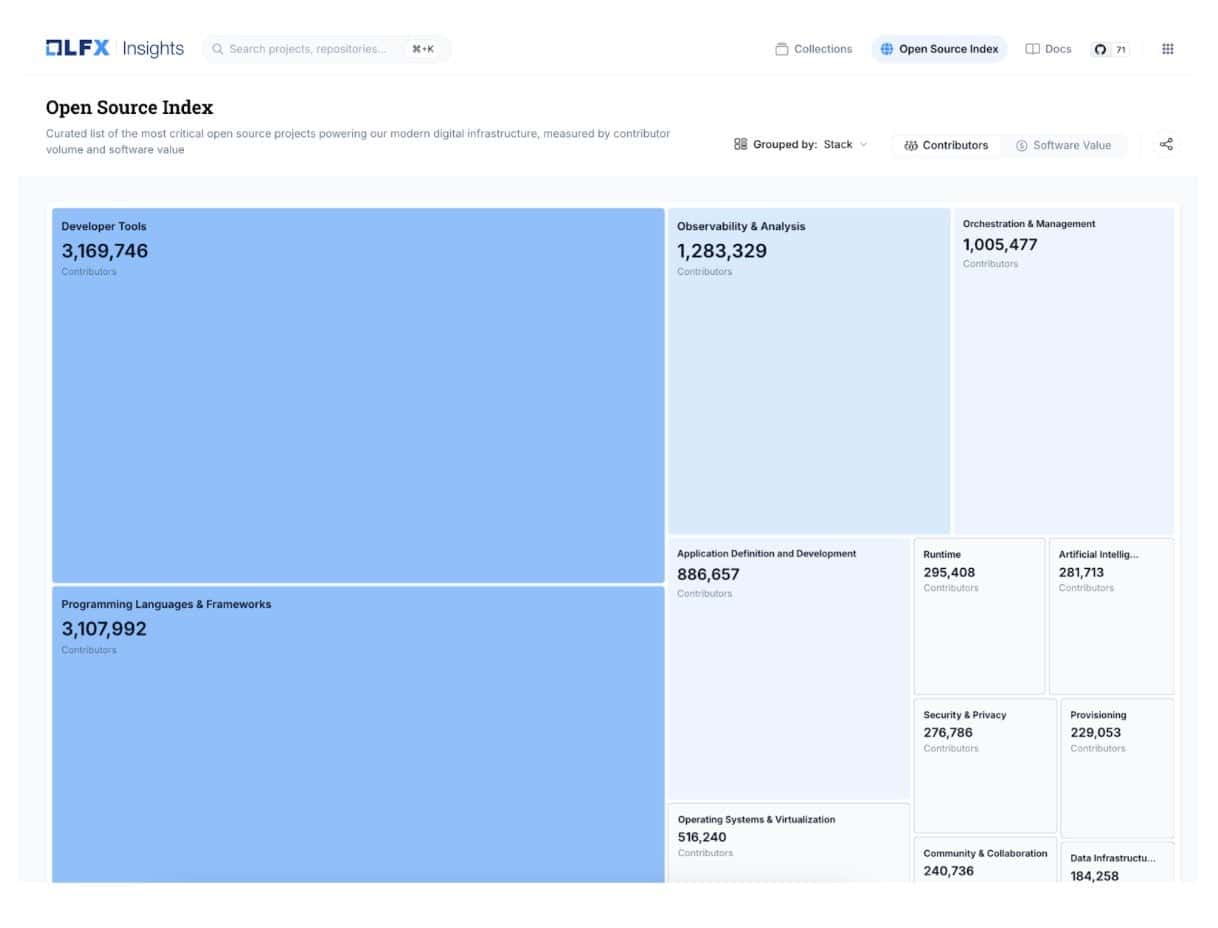
Task: Click the LFX Insights logo
Action: click(x=114, y=48)
